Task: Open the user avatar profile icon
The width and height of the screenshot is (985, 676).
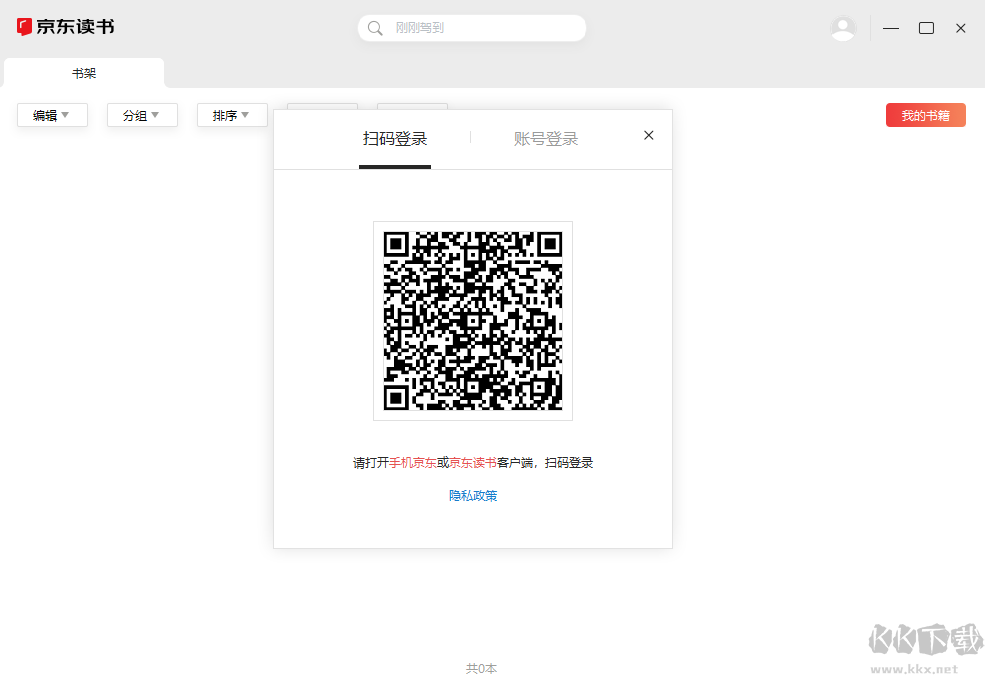Action: click(x=843, y=28)
